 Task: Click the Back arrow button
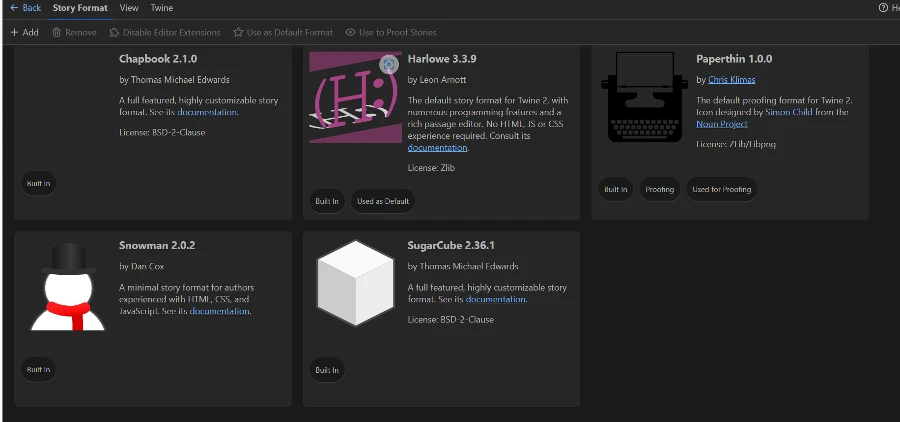(15, 8)
